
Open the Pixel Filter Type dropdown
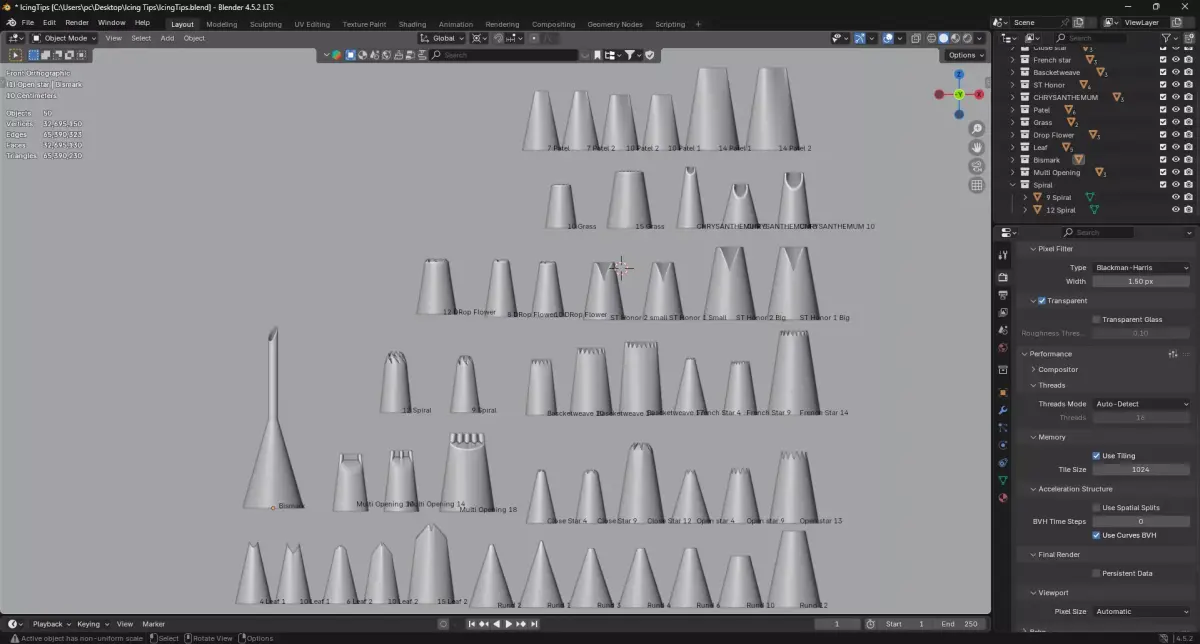(1141, 268)
